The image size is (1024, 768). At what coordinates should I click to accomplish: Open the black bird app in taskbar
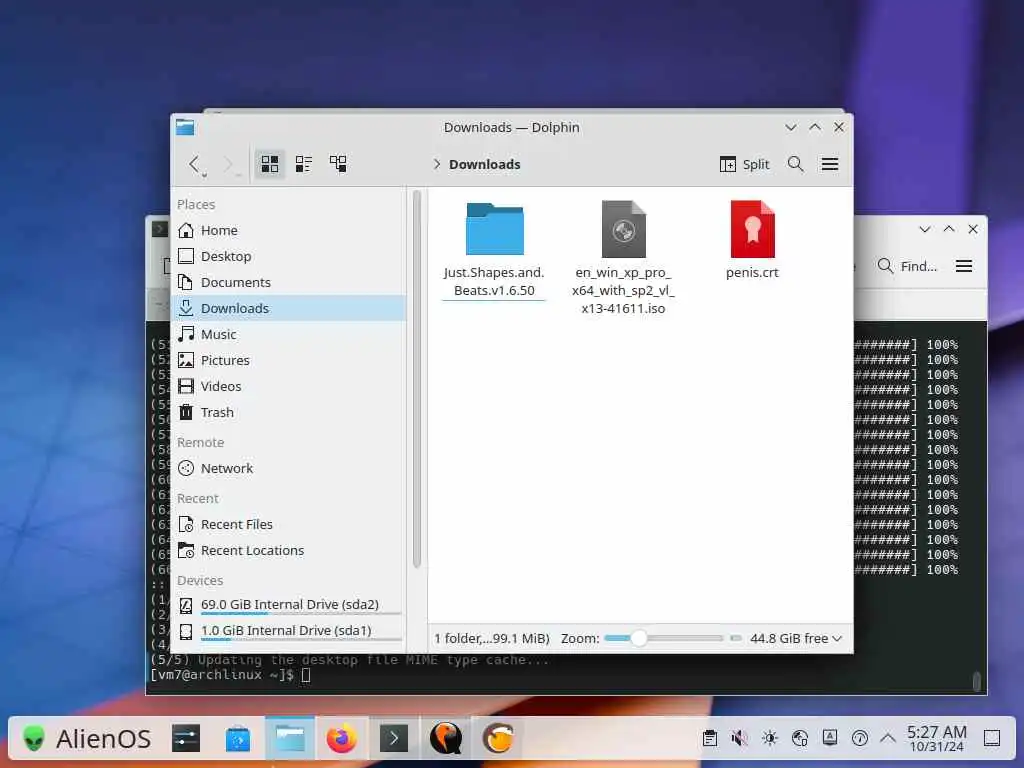click(446, 739)
